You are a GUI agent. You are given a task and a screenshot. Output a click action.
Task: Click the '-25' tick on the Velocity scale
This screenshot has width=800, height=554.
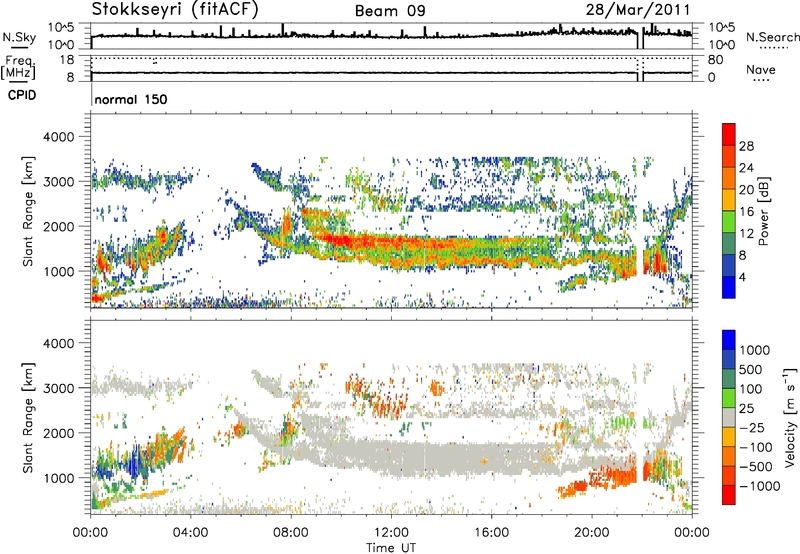click(x=752, y=427)
